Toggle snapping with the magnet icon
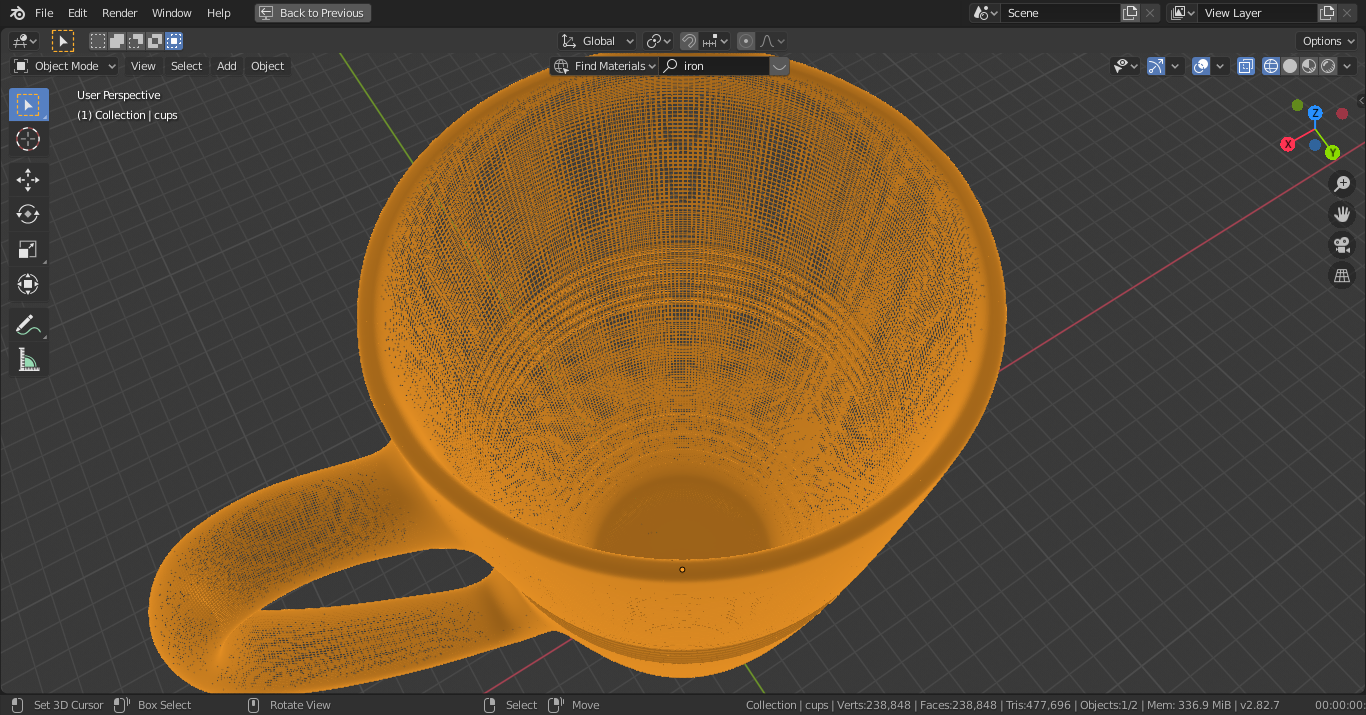 [689, 40]
